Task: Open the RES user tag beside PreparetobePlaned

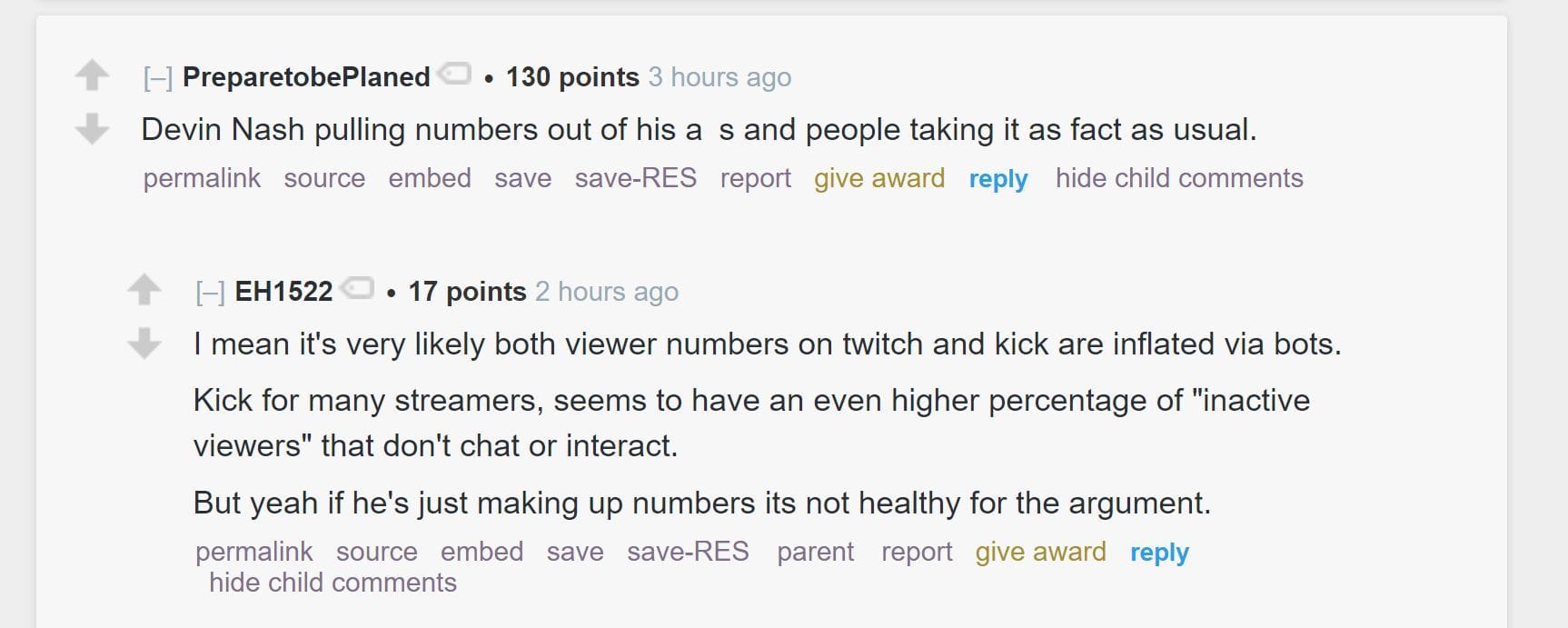Action: (x=456, y=75)
